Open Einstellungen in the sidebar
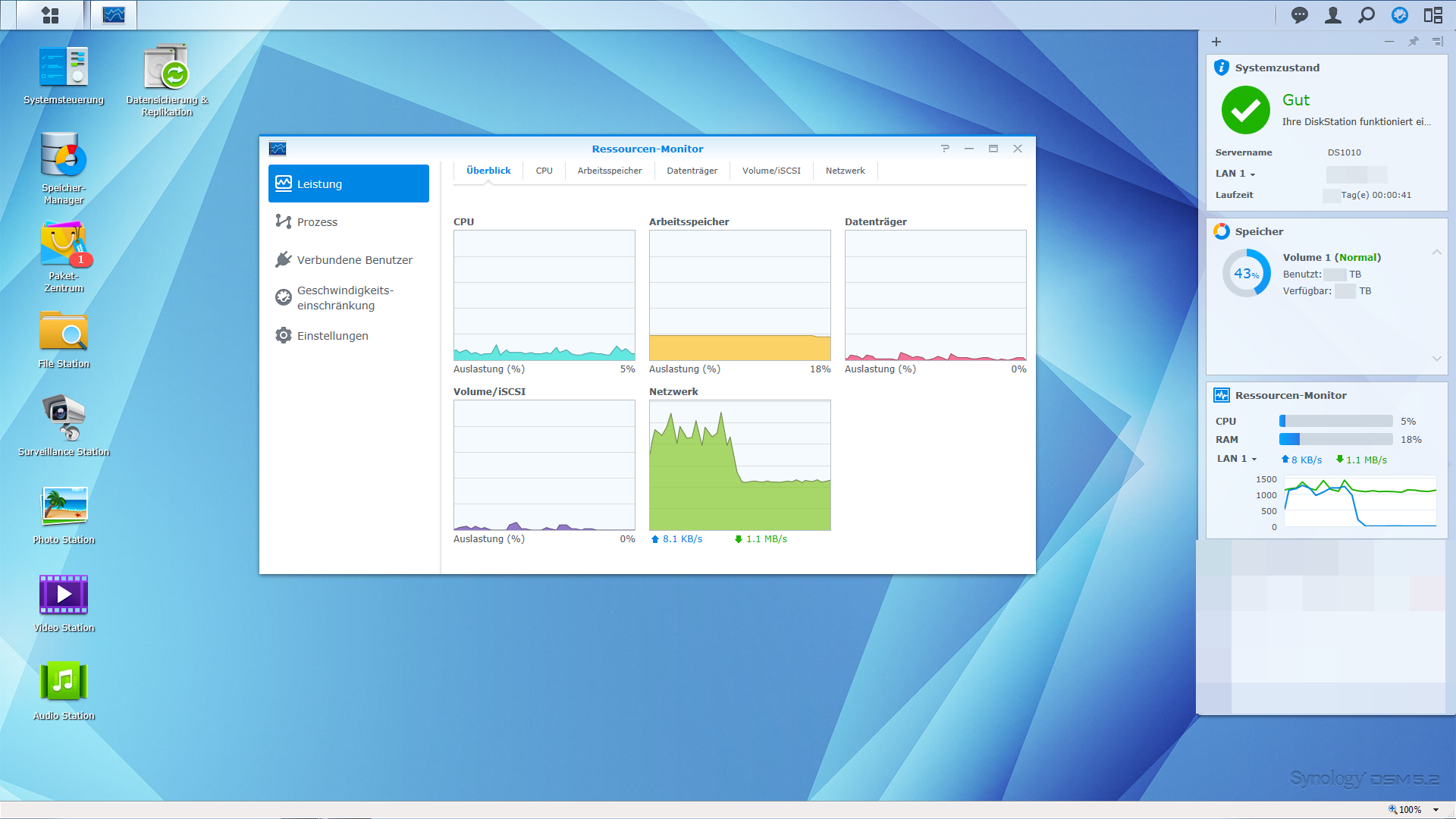Image resolution: width=1456 pixels, height=819 pixels. [x=332, y=336]
